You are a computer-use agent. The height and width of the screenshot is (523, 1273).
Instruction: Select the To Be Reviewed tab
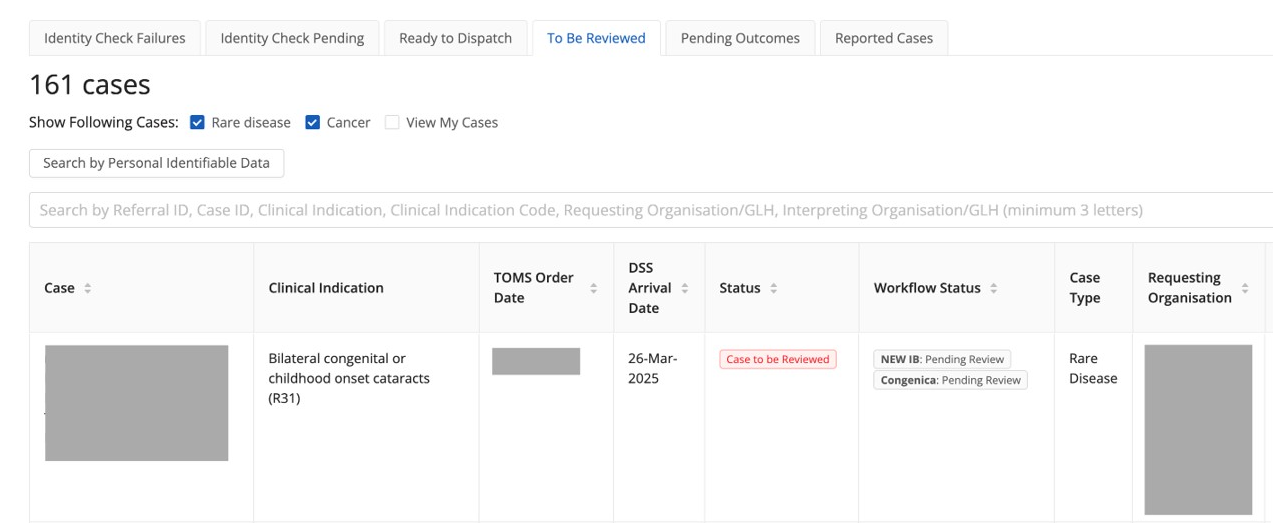(x=596, y=38)
